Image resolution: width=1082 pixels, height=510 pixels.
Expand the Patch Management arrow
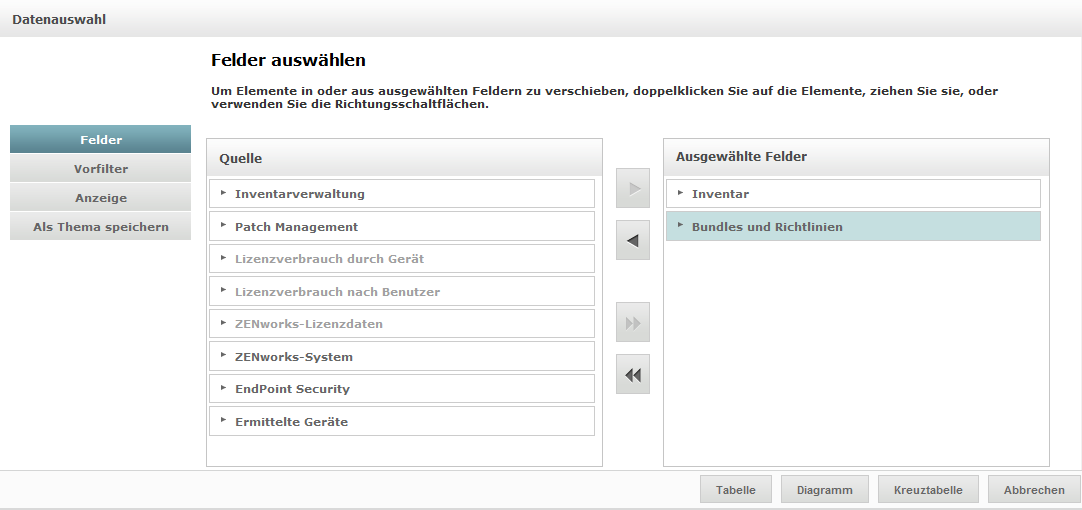point(224,226)
